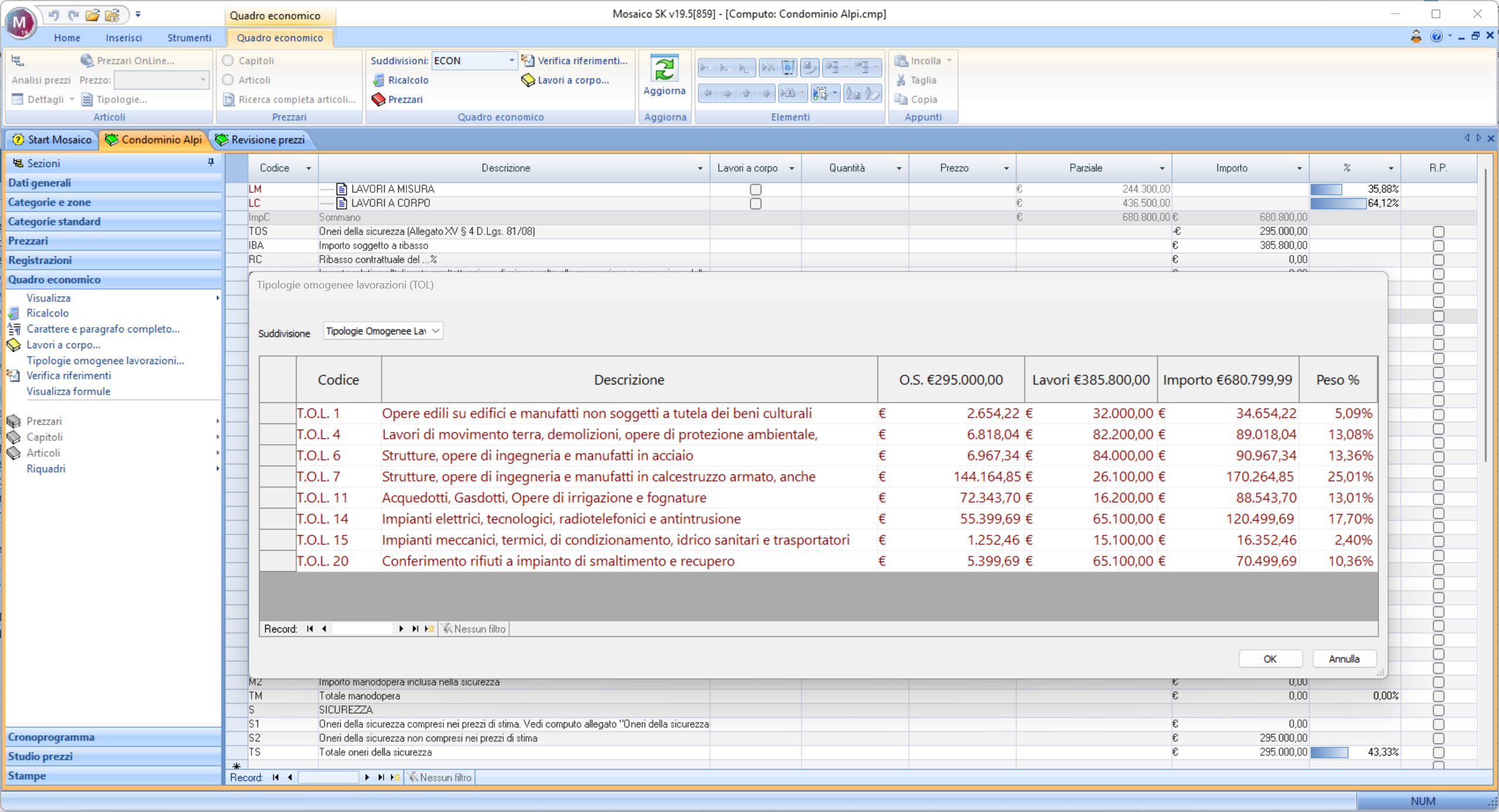Check the R.P. box for TOS row
The height and width of the screenshot is (812, 1499).
tap(1438, 232)
